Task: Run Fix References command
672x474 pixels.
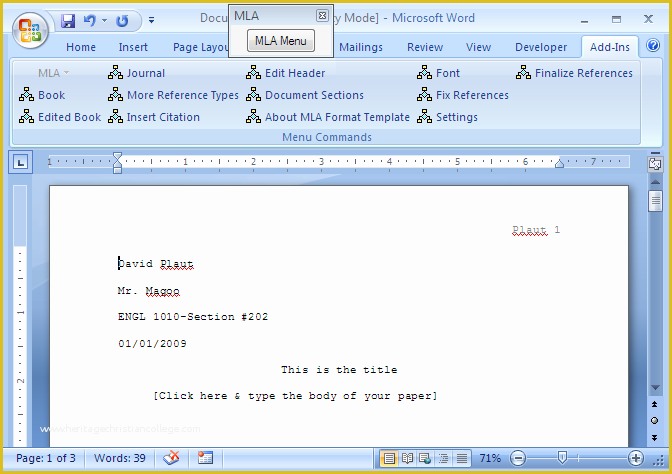Action: pos(463,95)
